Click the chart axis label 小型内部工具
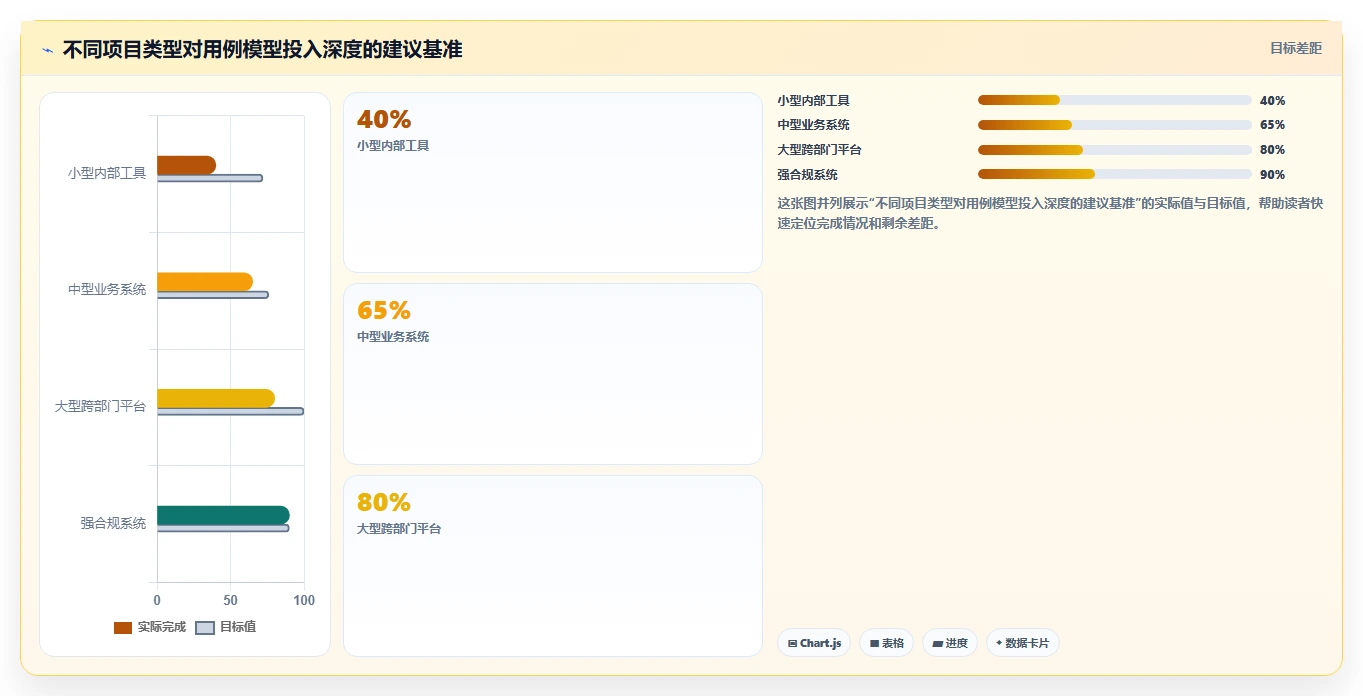The image size is (1363, 696). tap(107, 172)
